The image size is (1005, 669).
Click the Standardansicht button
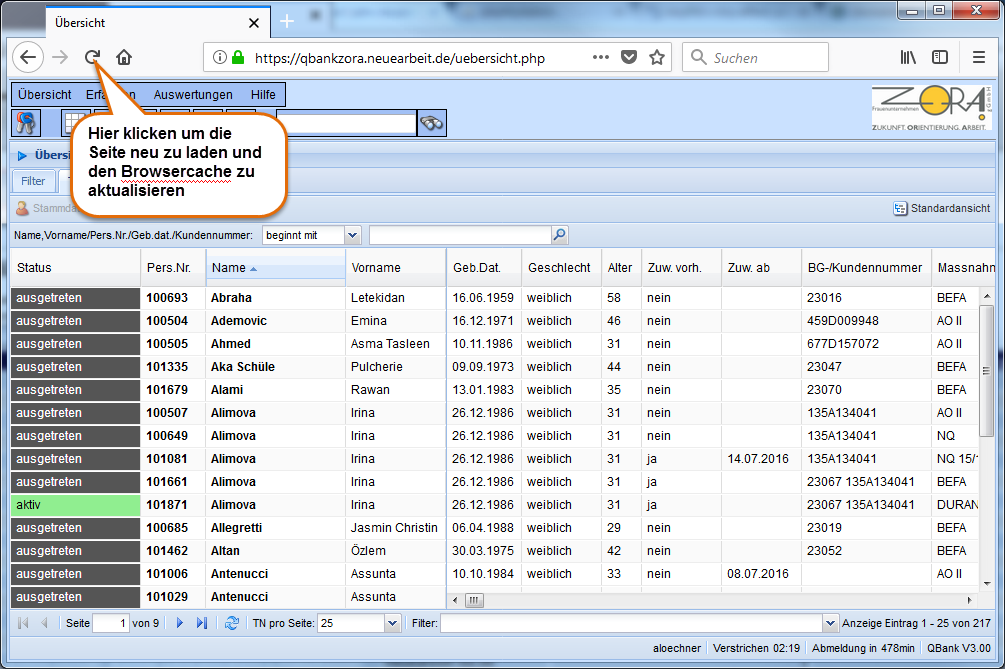point(942,208)
